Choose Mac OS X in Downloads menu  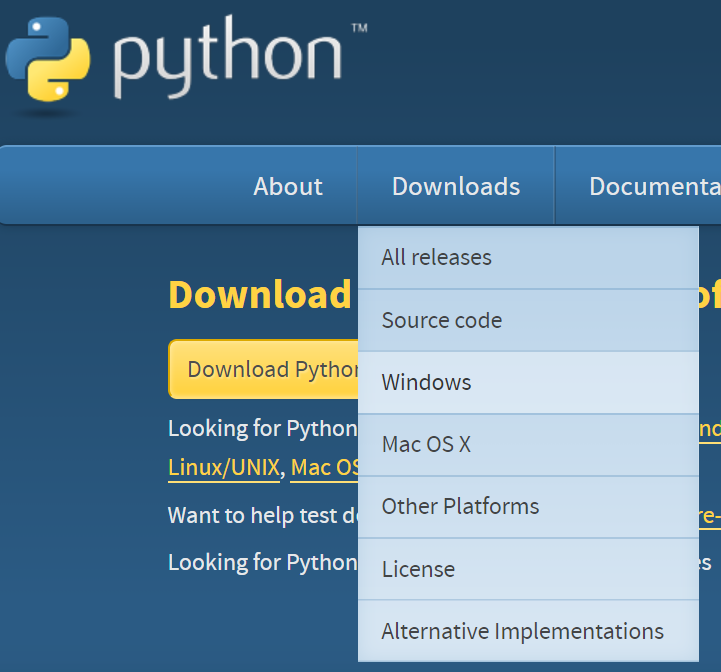528,444
